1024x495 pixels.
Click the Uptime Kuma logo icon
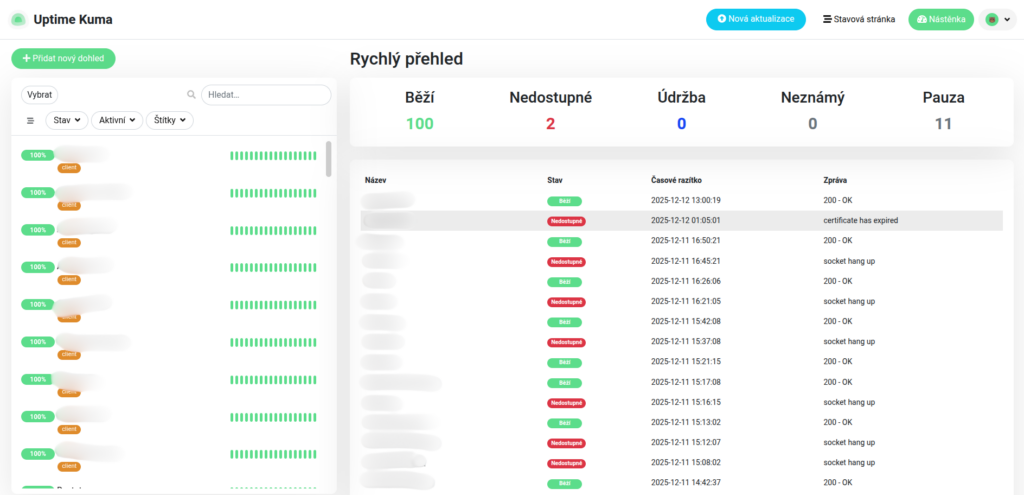tap(17, 19)
